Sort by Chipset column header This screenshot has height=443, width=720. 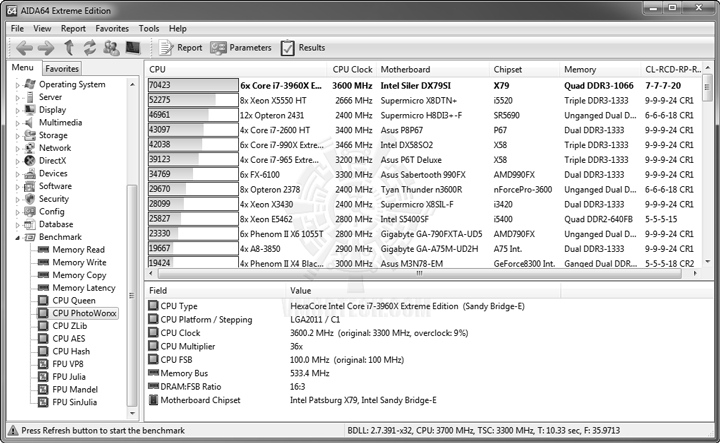[x=525, y=69]
